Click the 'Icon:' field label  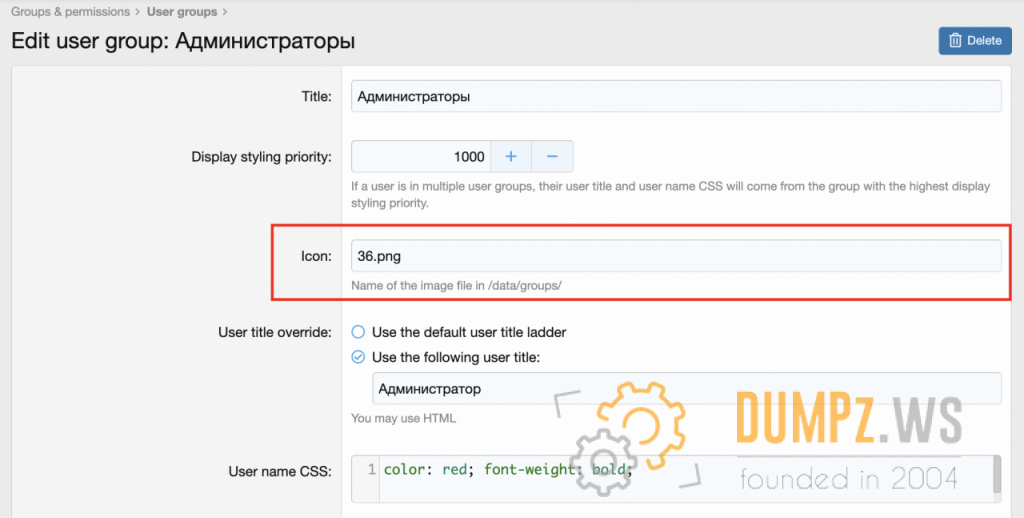316,256
